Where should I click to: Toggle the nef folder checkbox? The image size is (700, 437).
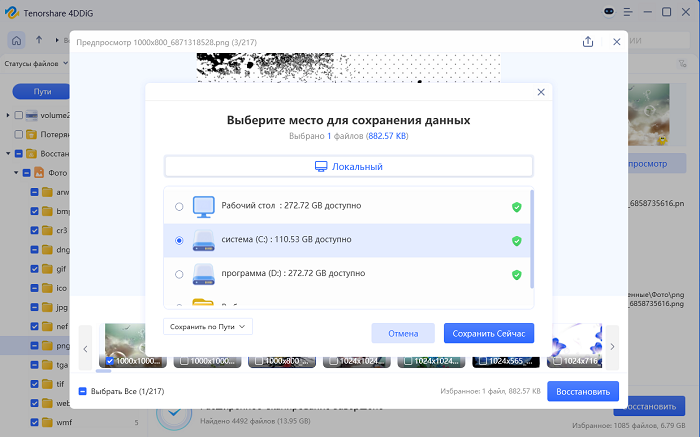click(x=34, y=326)
